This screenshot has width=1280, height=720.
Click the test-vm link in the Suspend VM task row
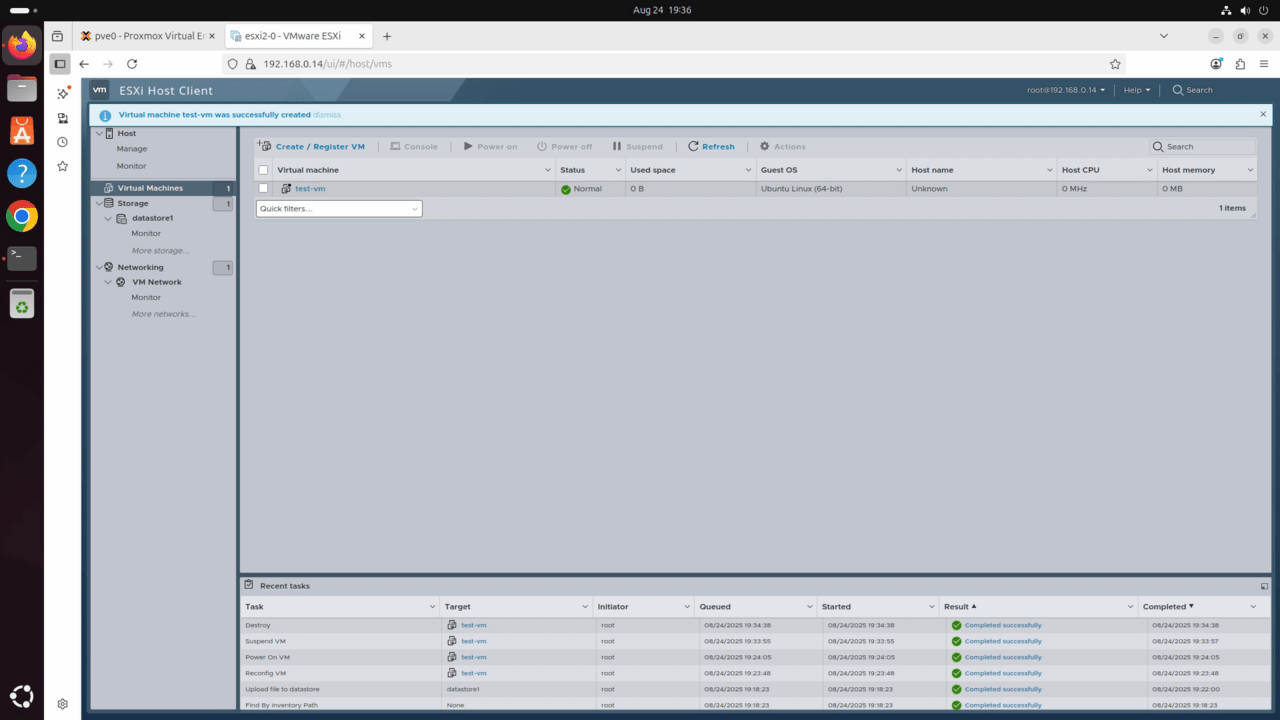pyautogui.click(x=474, y=641)
